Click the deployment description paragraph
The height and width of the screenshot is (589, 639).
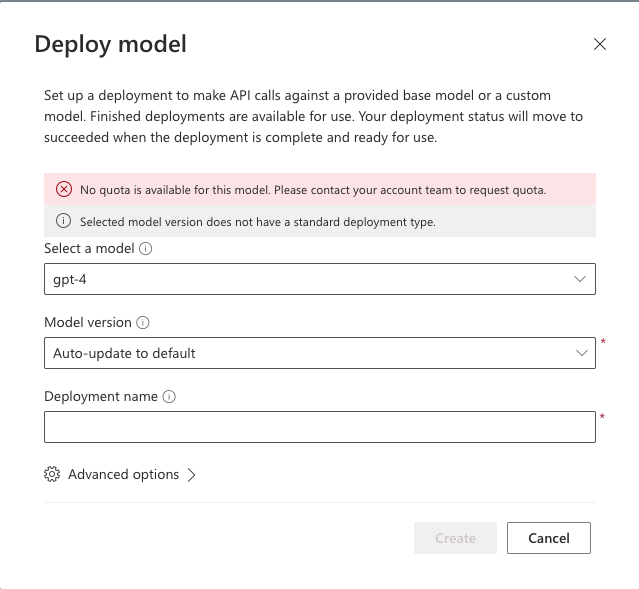313,117
